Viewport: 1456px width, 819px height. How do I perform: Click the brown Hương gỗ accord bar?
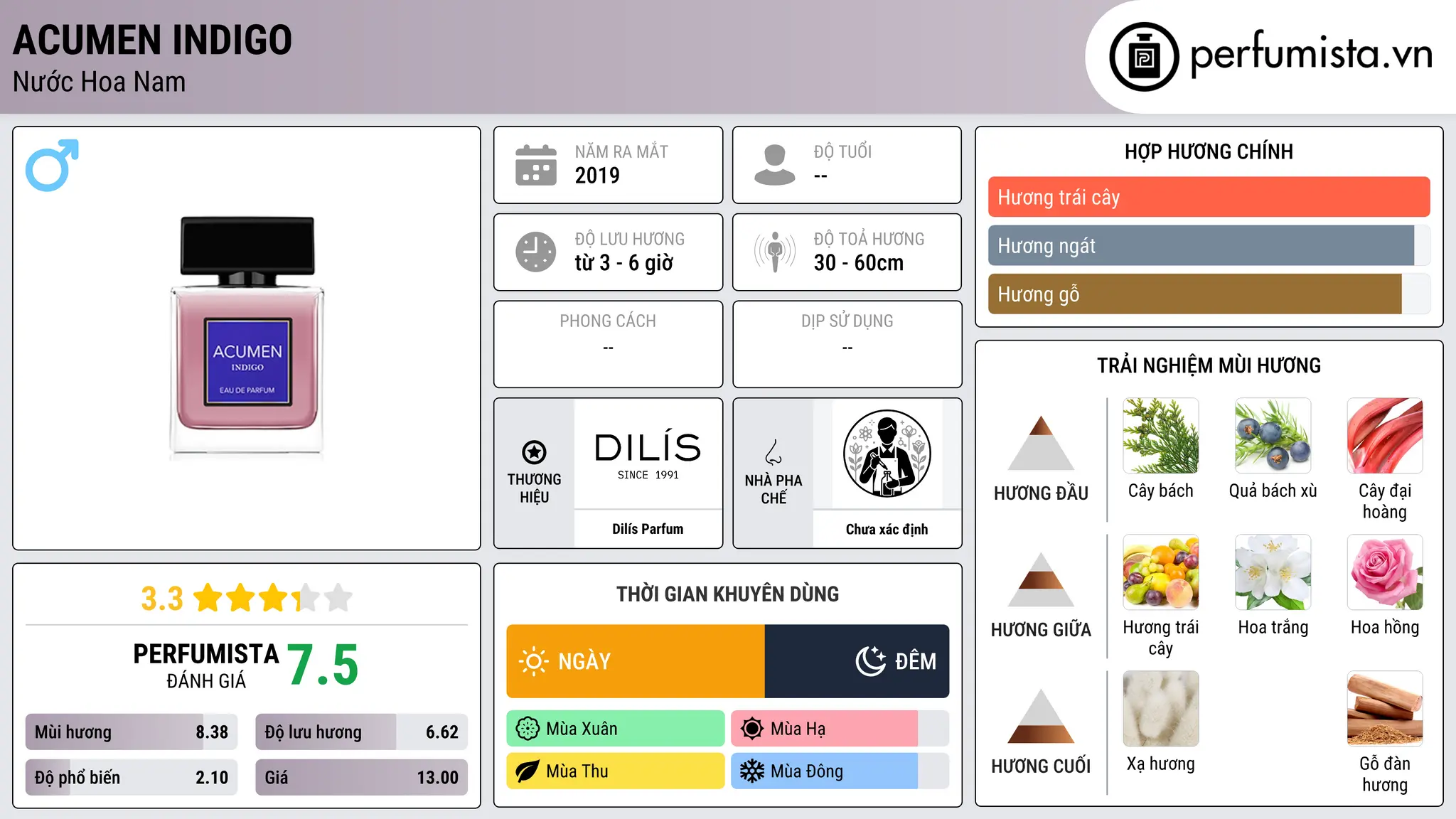[x=1209, y=294]
